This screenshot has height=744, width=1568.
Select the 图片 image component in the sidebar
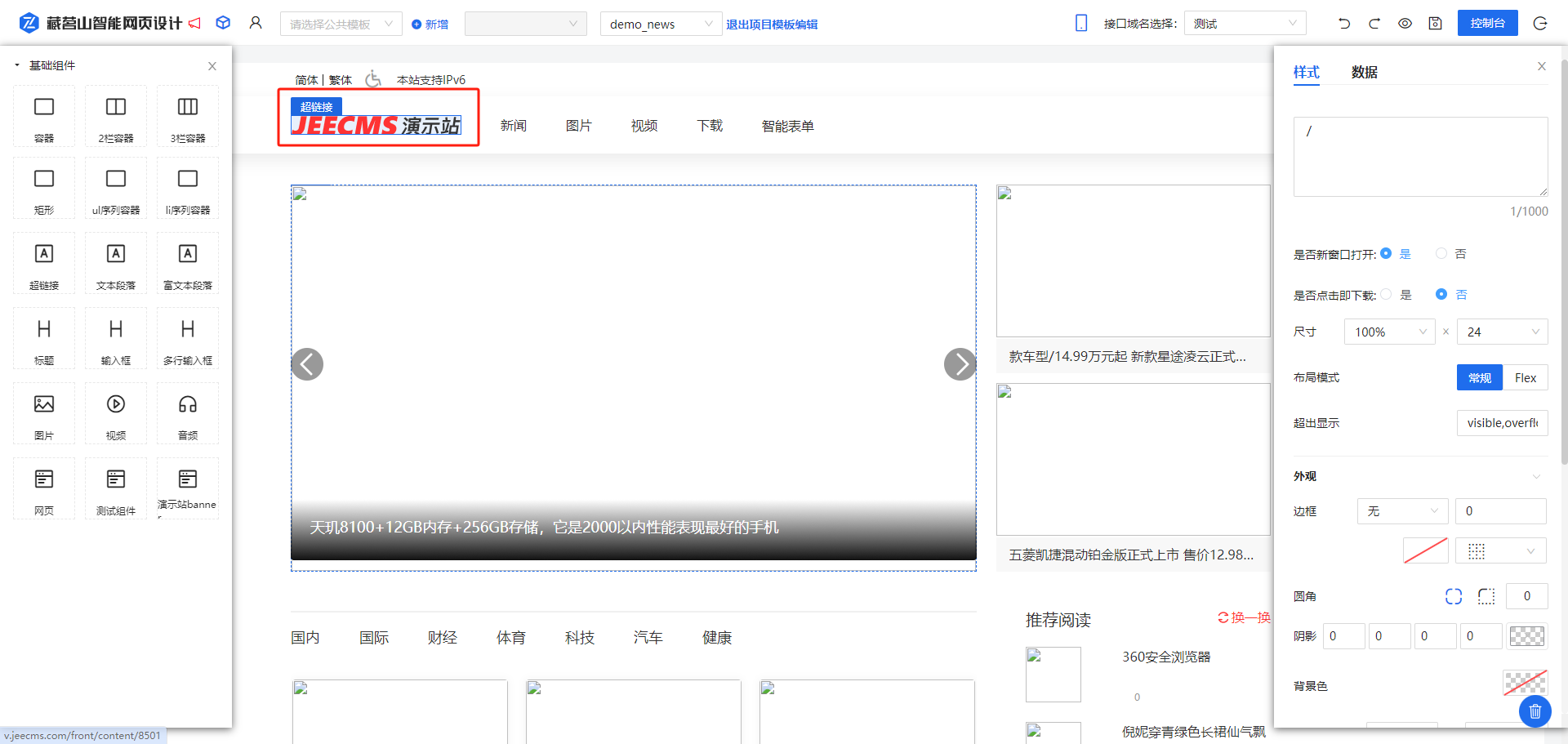point(44,413)
